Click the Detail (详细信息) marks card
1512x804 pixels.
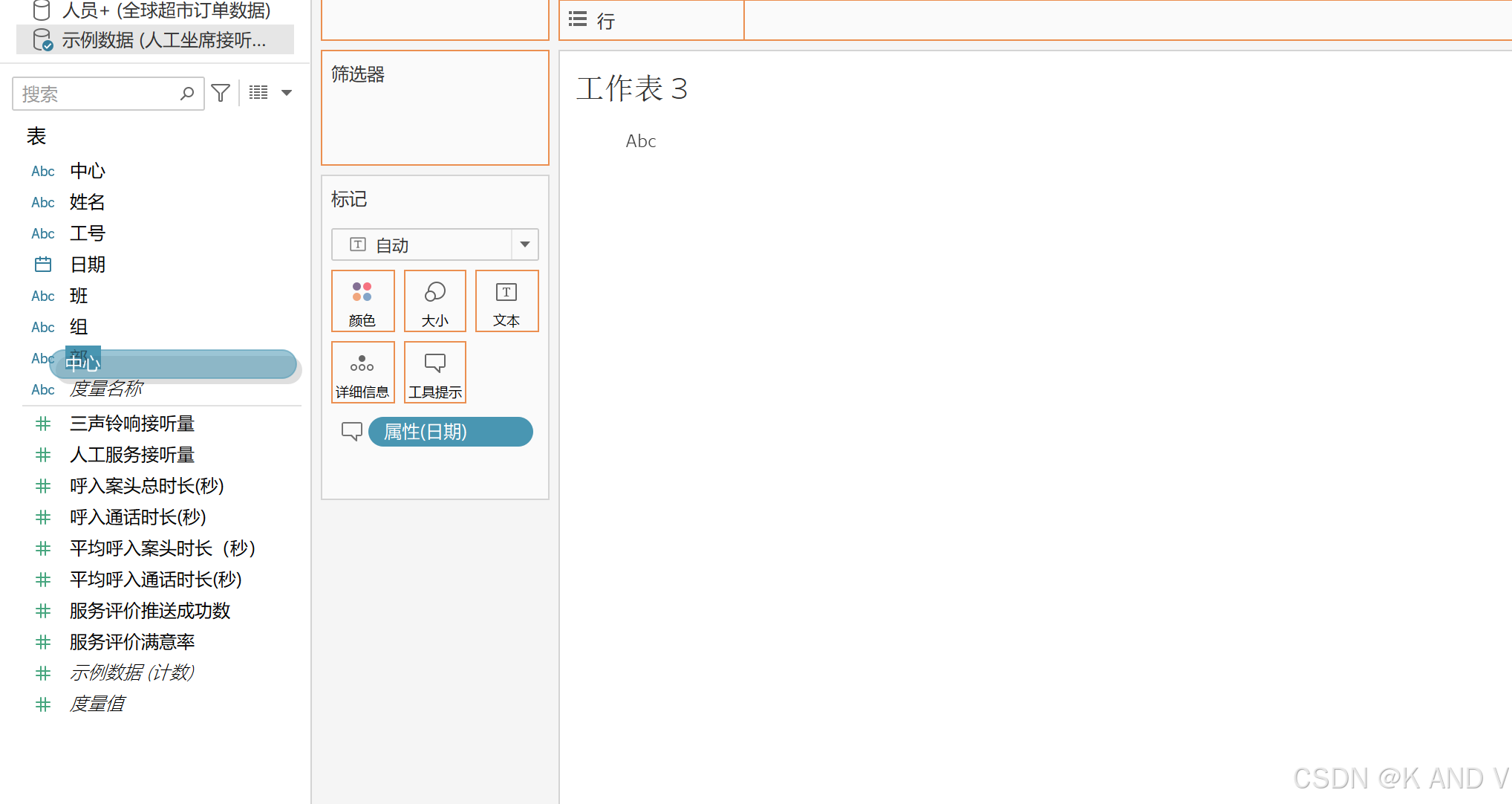[362, 372]
